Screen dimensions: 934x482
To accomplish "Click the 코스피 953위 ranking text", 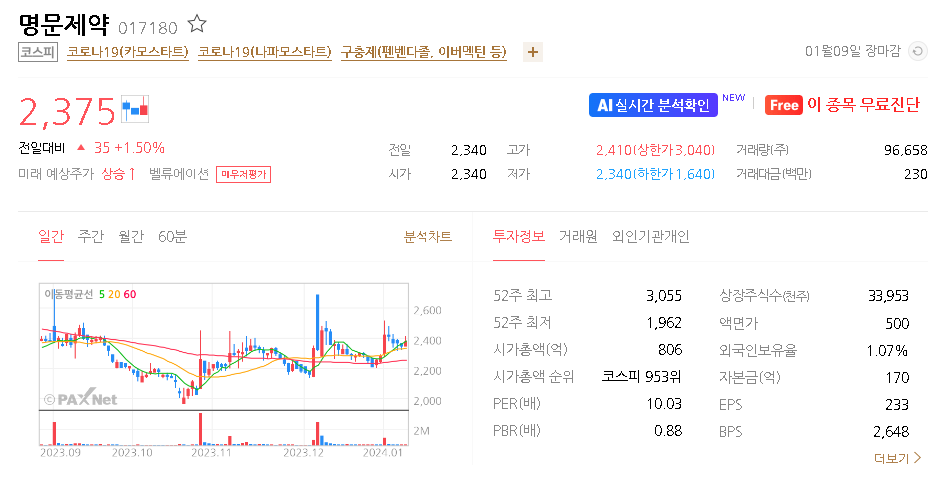I will click(x=642, y=377).
